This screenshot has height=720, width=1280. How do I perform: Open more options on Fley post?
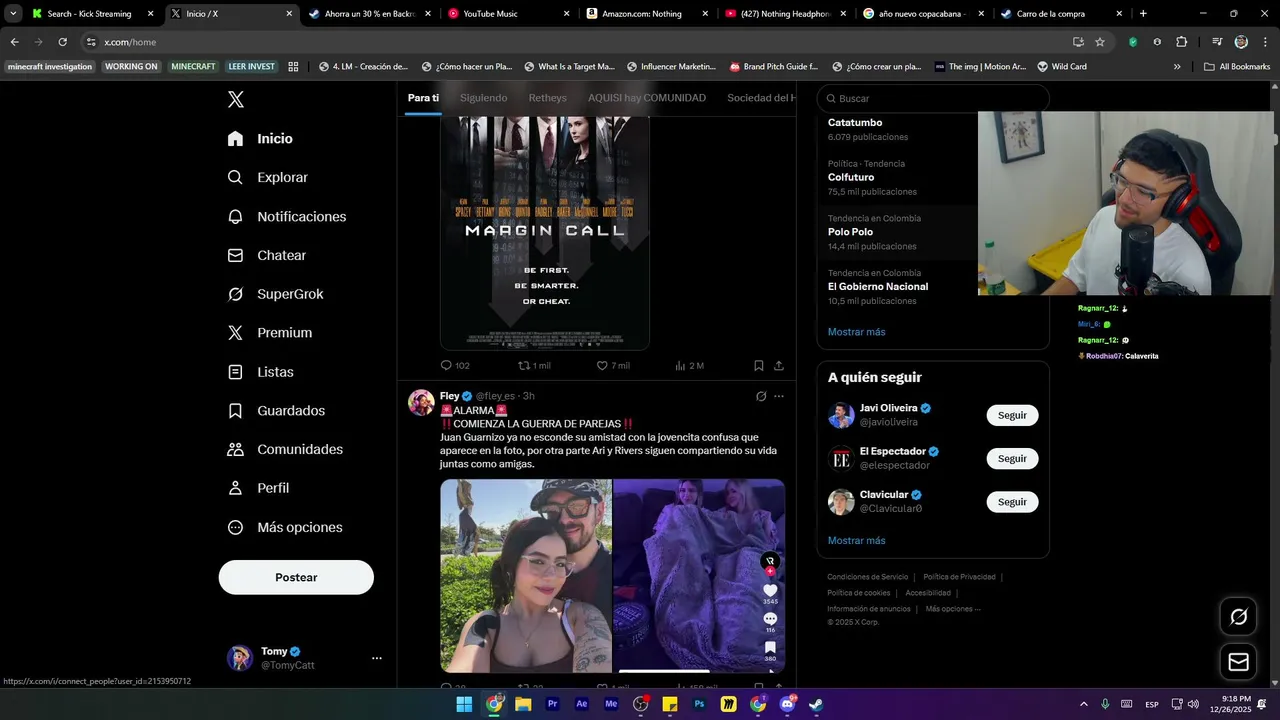779,396
